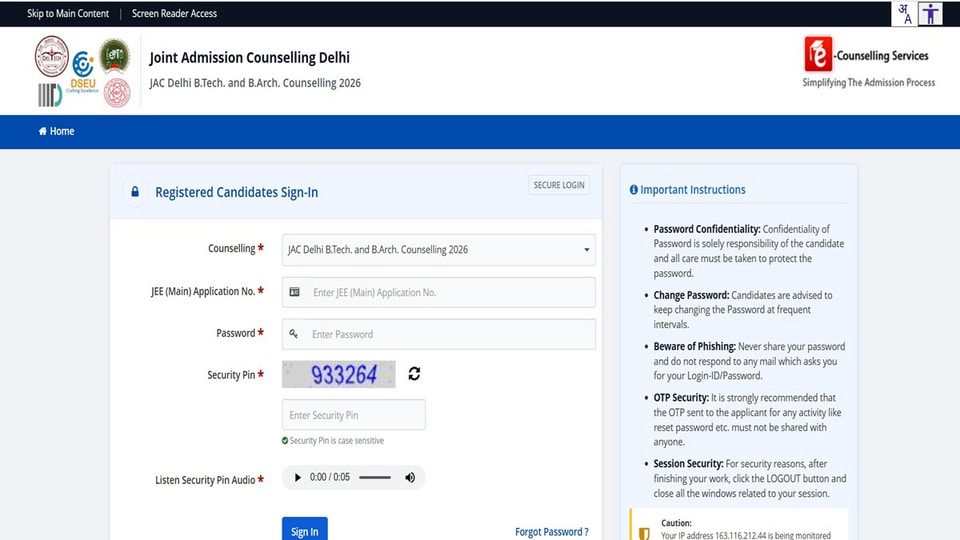Viewport: 960px width, 540px height.
Task: Refresh the security pin captcha
Action: (414, 373)
